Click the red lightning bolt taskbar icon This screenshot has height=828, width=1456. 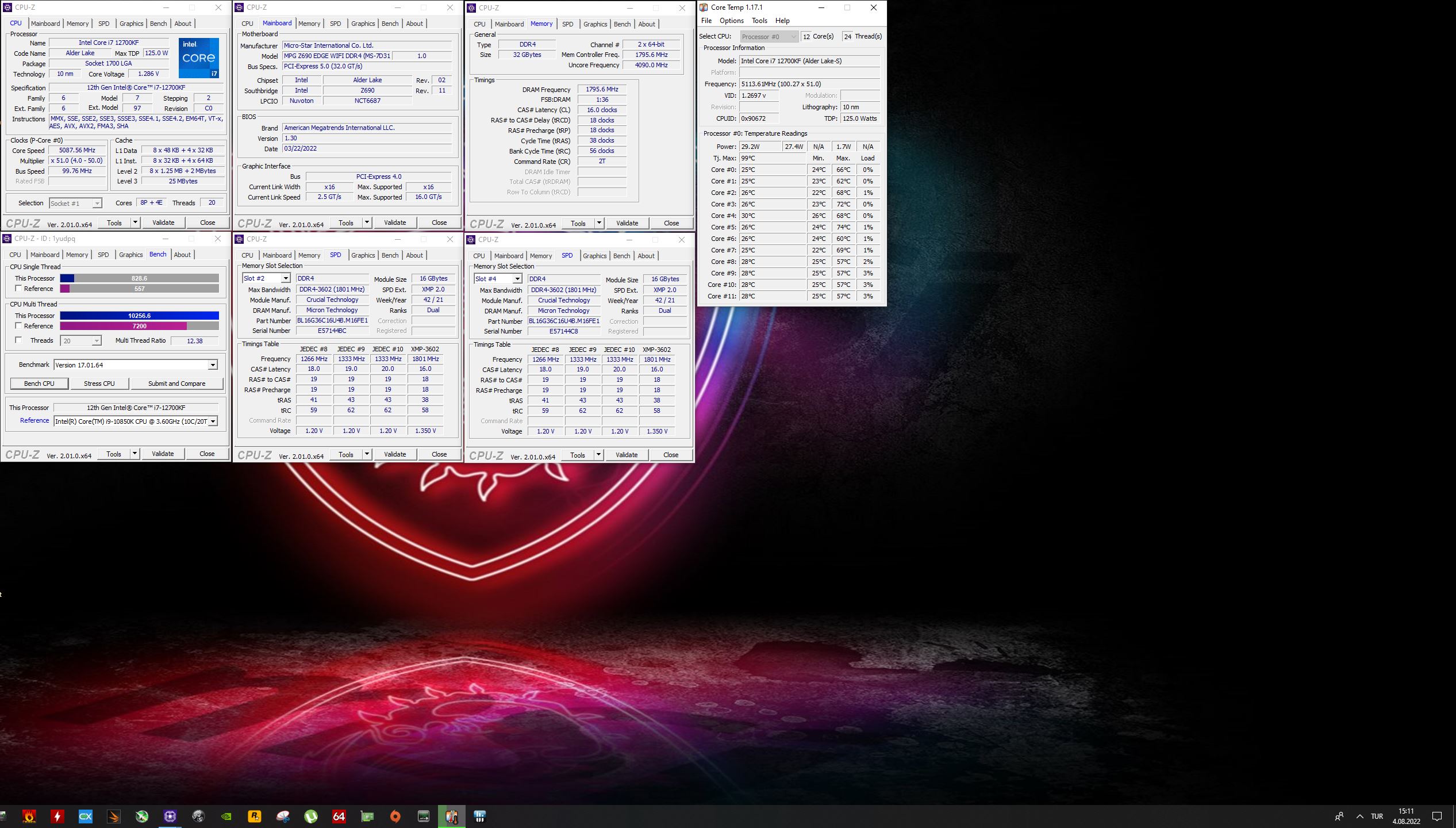57,816
